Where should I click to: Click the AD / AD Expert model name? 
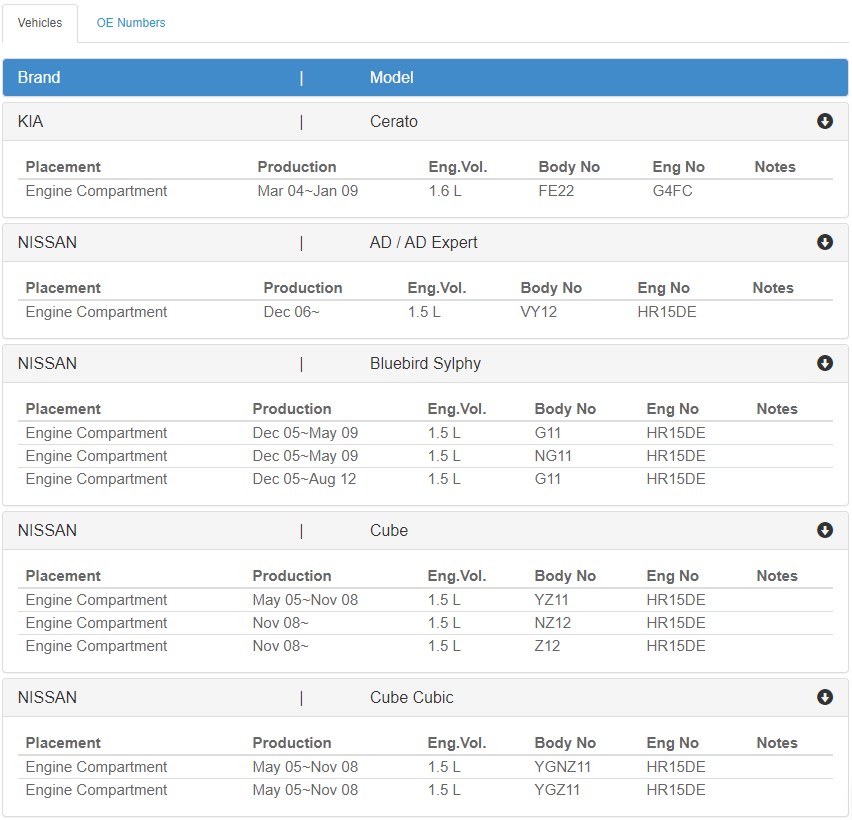tap(423, 242)
